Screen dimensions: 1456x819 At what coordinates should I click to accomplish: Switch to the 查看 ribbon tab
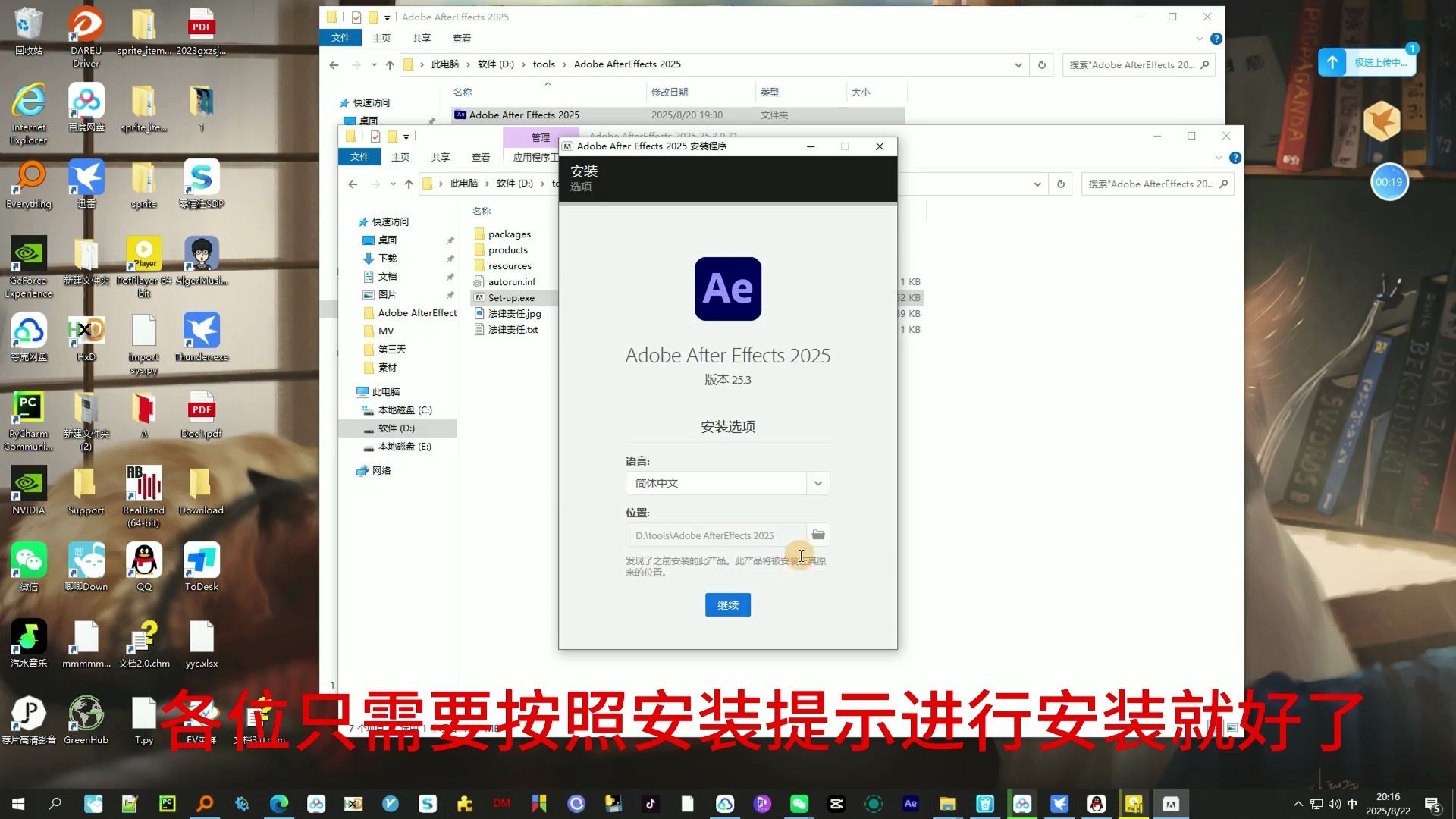481,157
